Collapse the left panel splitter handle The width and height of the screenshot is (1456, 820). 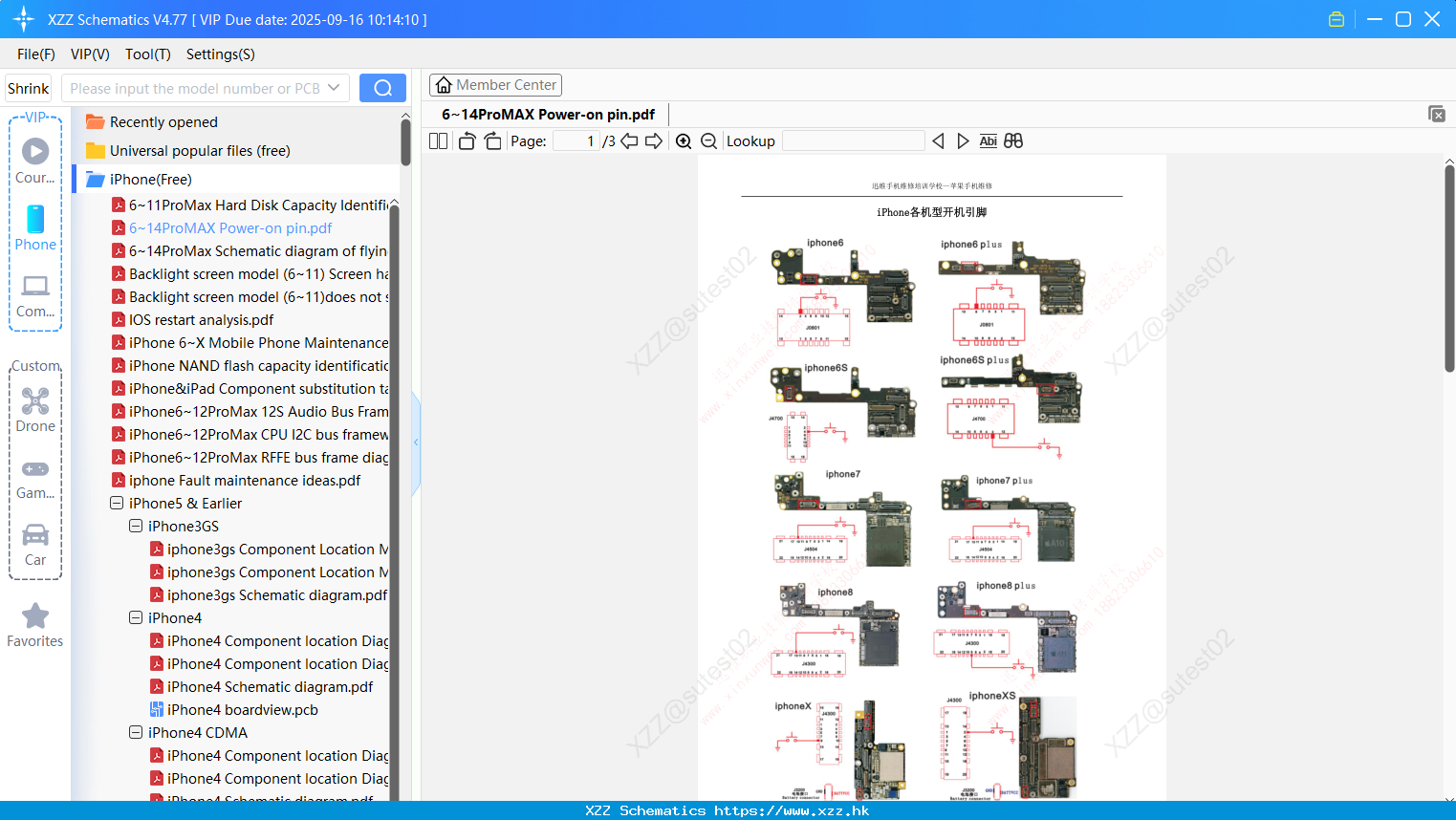(x=416, y=442)
